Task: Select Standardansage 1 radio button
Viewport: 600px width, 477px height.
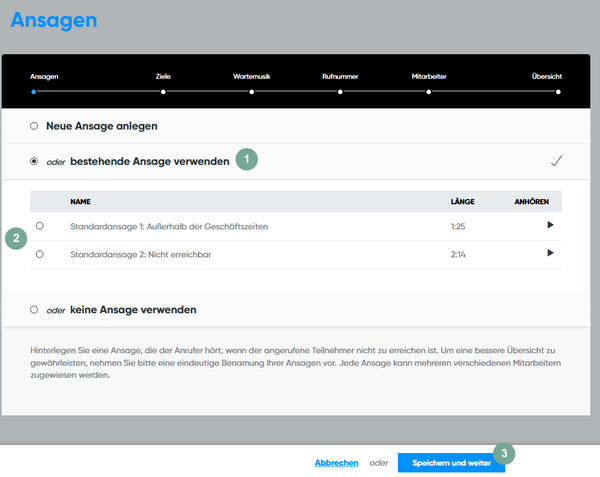Action: pos(39,226)
